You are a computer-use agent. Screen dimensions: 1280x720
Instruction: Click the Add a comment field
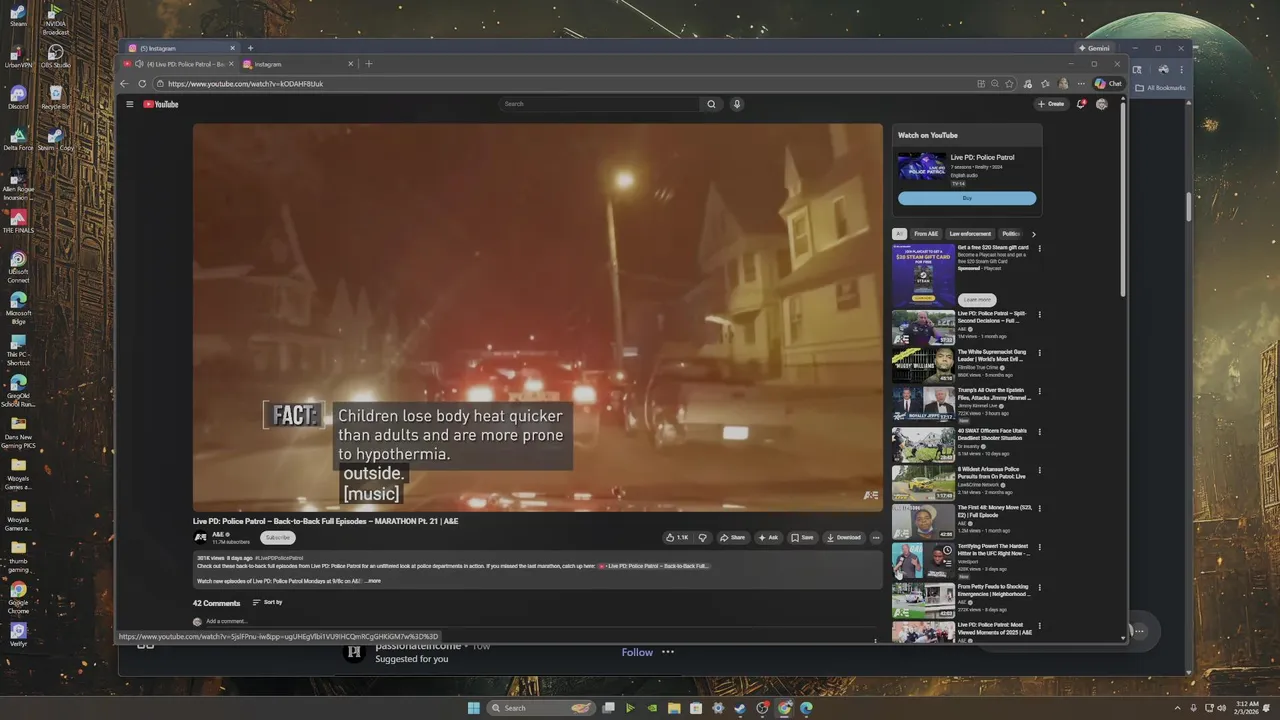click(x=540, y=622)
